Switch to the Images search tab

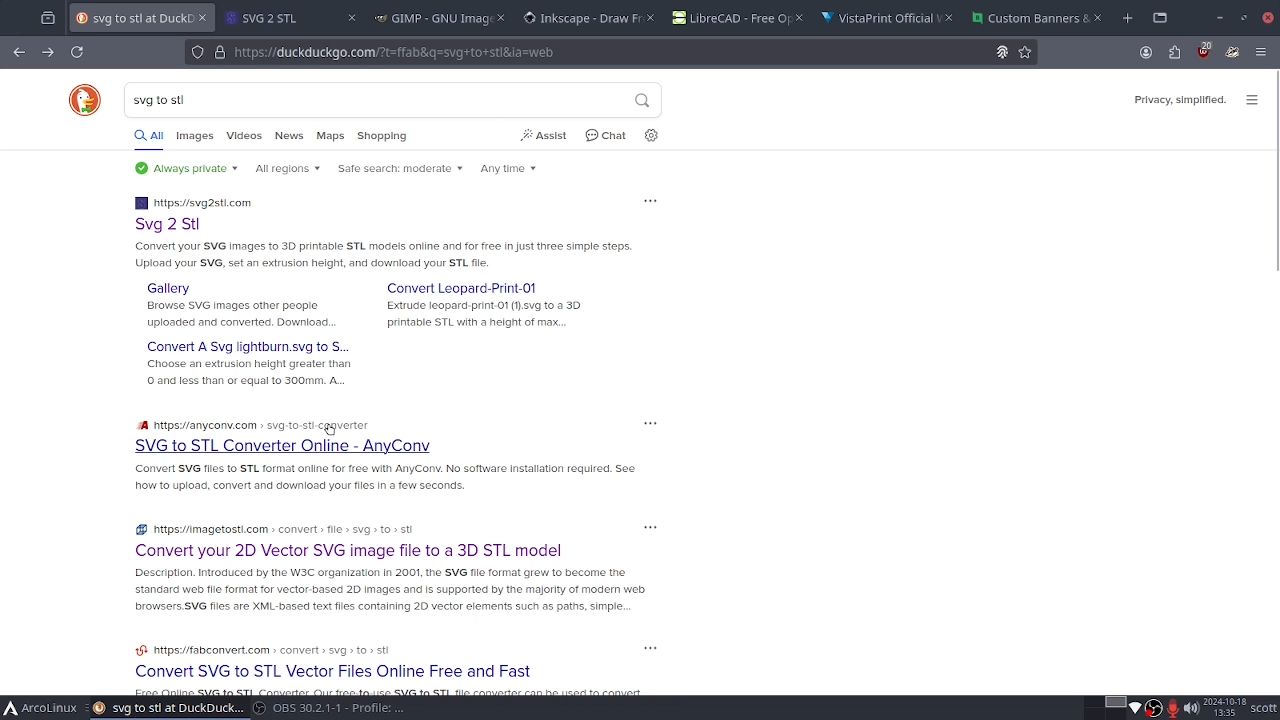[x=194, y=136]
